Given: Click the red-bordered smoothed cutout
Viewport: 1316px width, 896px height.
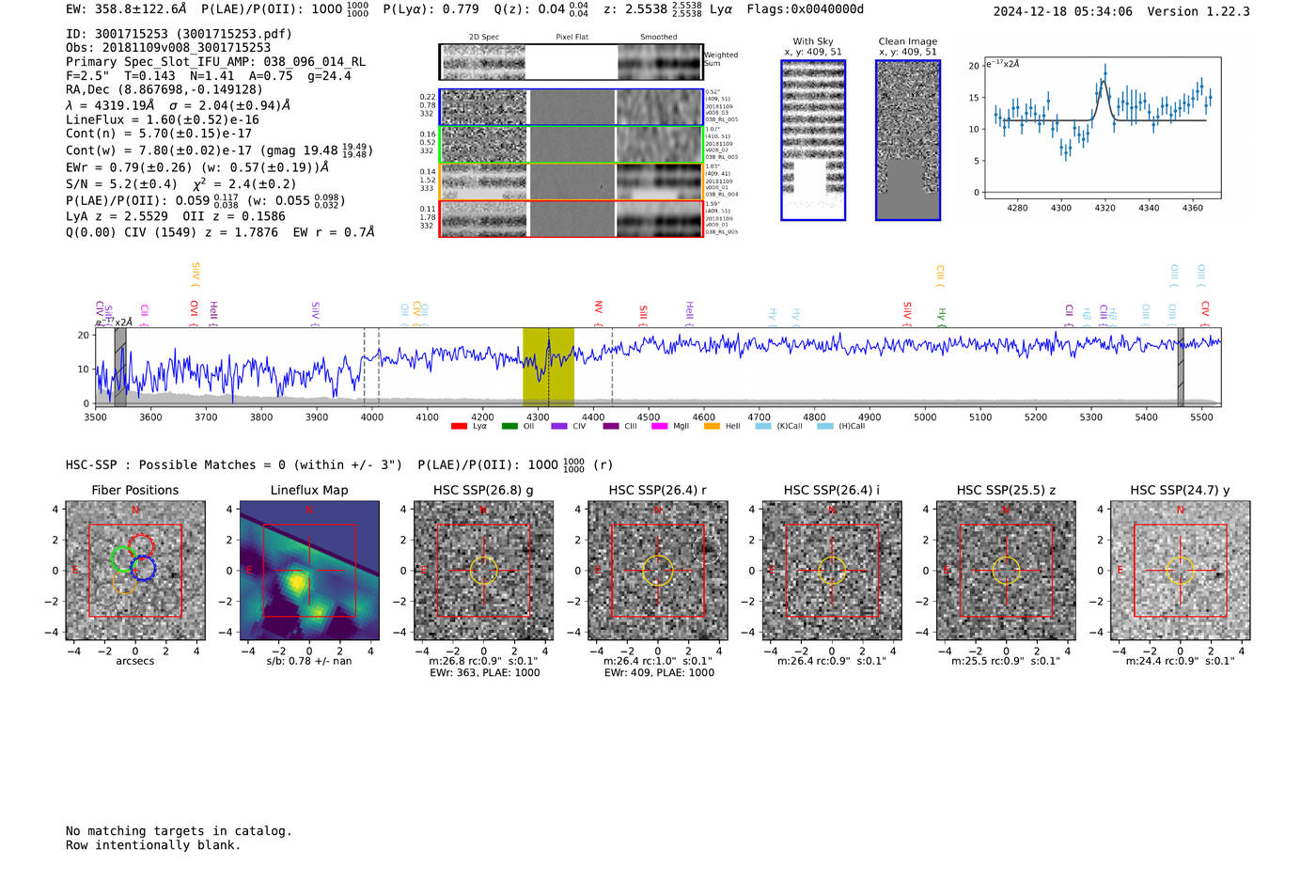Looking at the screenshot, I should pos(660,218).
